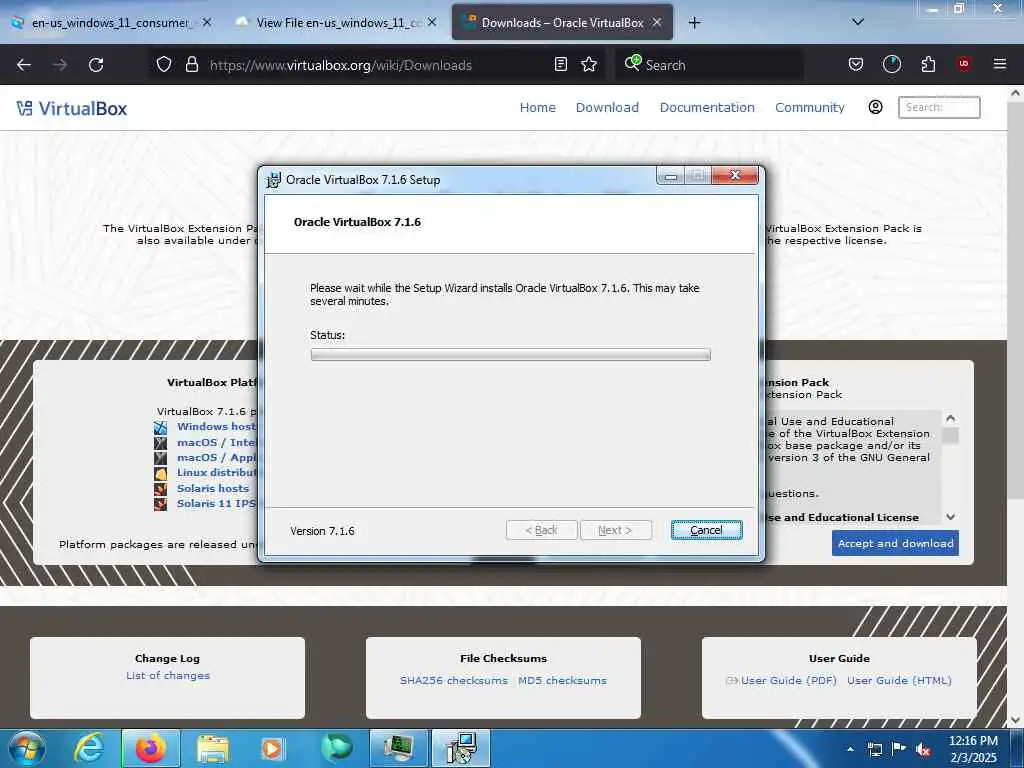The image size is (1024, 768).
Task: Focus the VirtualBox site search field
Action: [939, 107]
